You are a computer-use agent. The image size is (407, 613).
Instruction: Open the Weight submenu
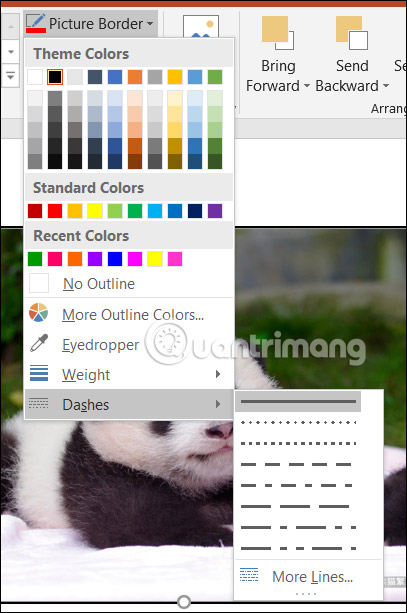tap(129, 375)
